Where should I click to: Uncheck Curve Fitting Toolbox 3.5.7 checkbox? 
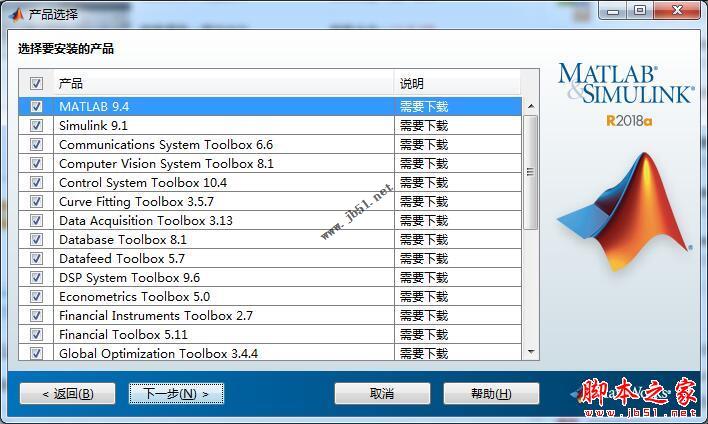[x=36, y=201]
